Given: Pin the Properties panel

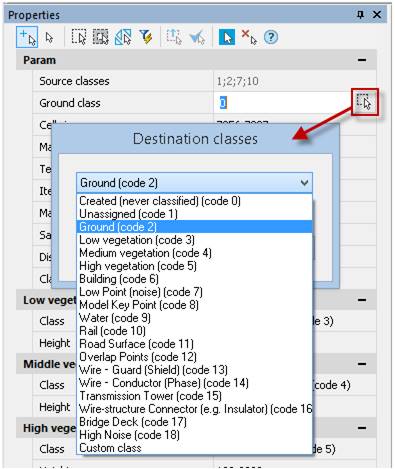Looking at the screenshot, I should pyautogui.click(x=360, y=15).
